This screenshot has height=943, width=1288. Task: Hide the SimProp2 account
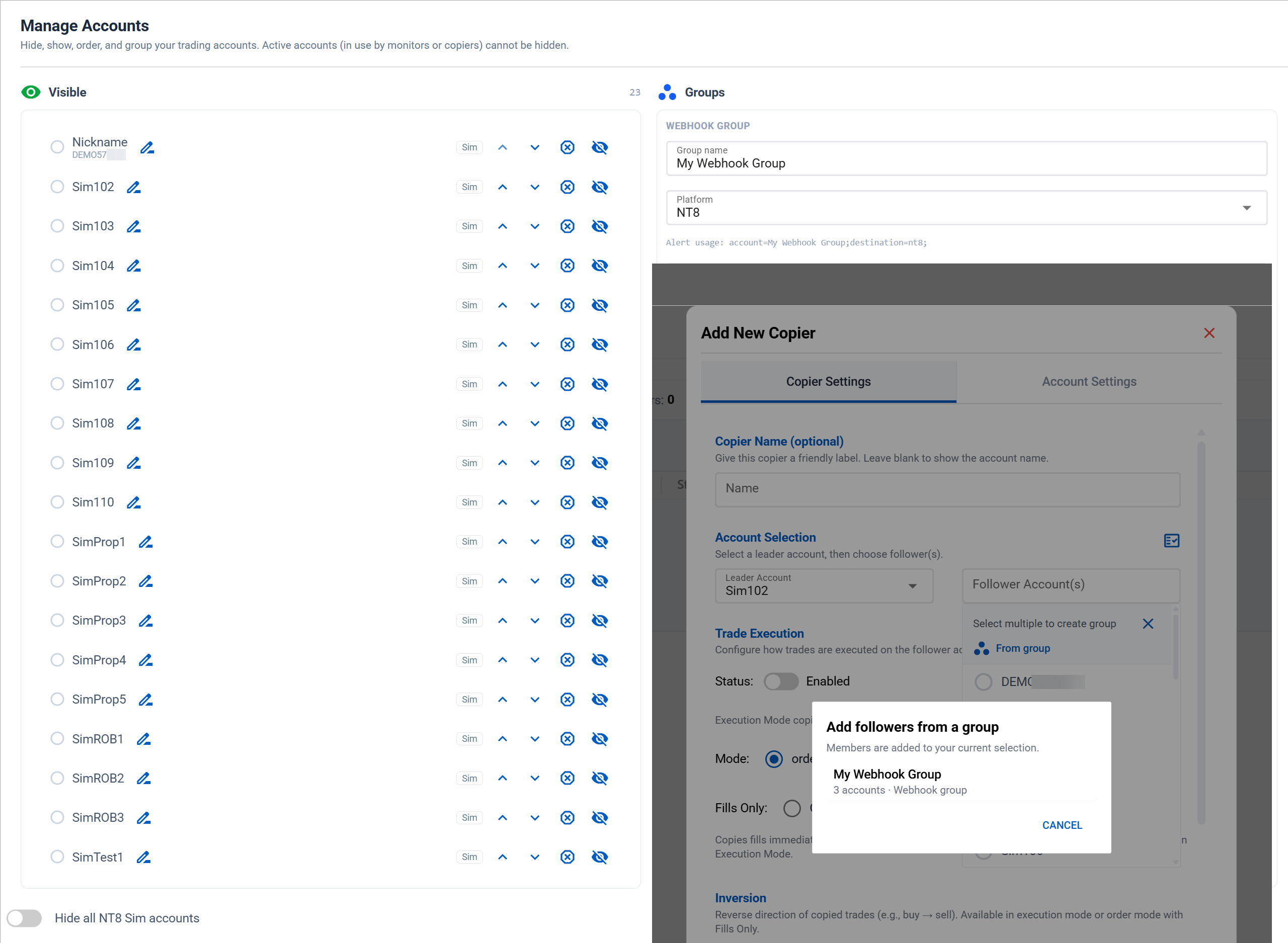[599, 581]
